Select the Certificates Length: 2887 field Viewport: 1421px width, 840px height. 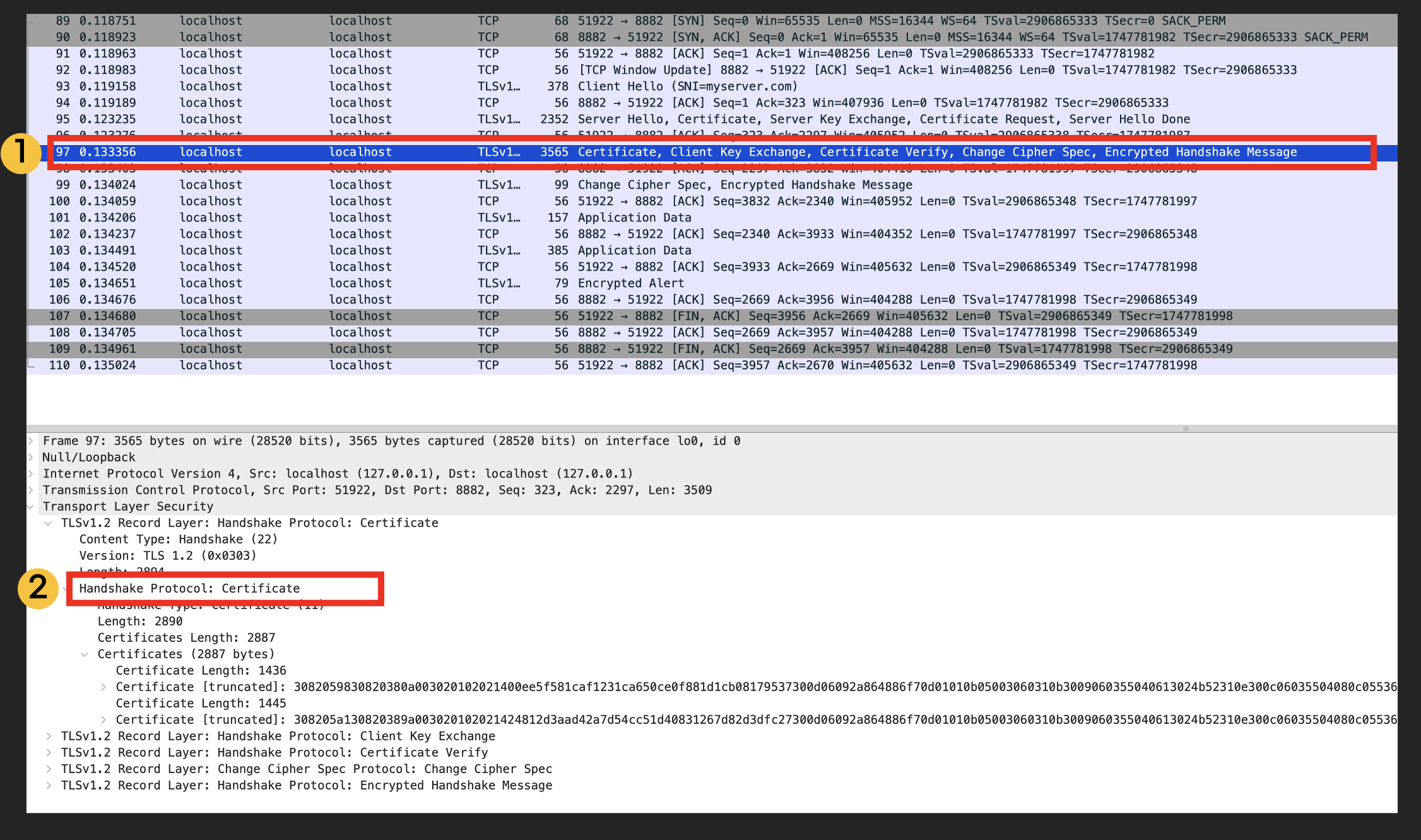tap(186, 638)
